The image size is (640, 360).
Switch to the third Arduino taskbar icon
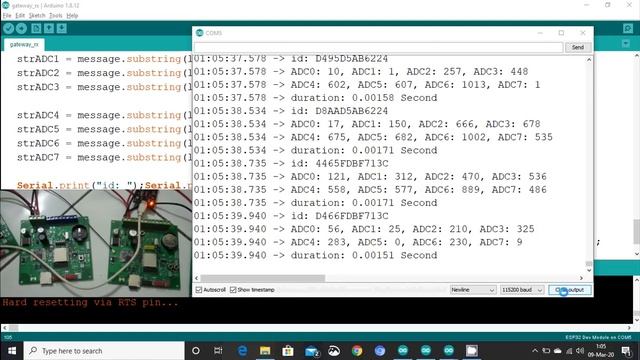(449, 351)
